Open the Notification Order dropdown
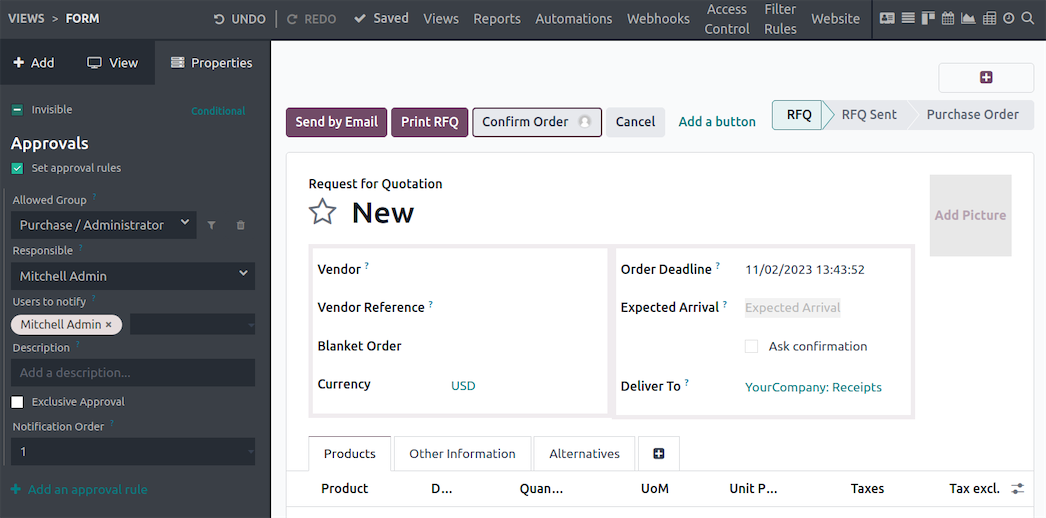This screenshot has height=518, width=1046. pyautogui.click(x=133, y=452)
